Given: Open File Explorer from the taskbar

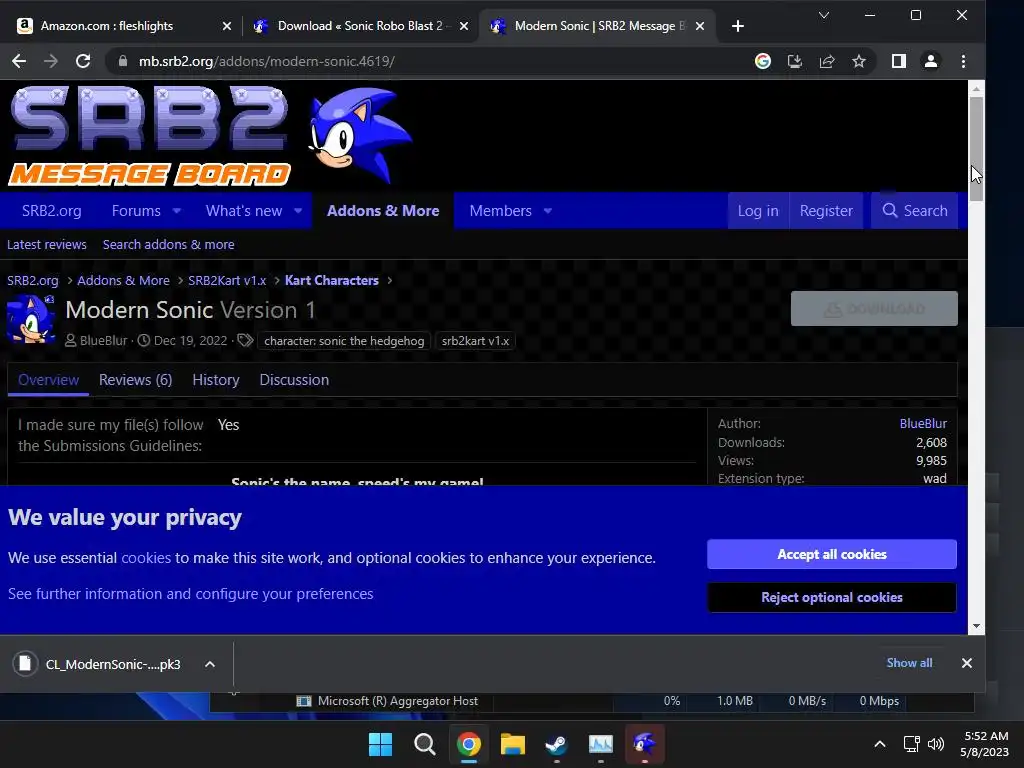Looking at the screenshot, I should pos(513,744).
